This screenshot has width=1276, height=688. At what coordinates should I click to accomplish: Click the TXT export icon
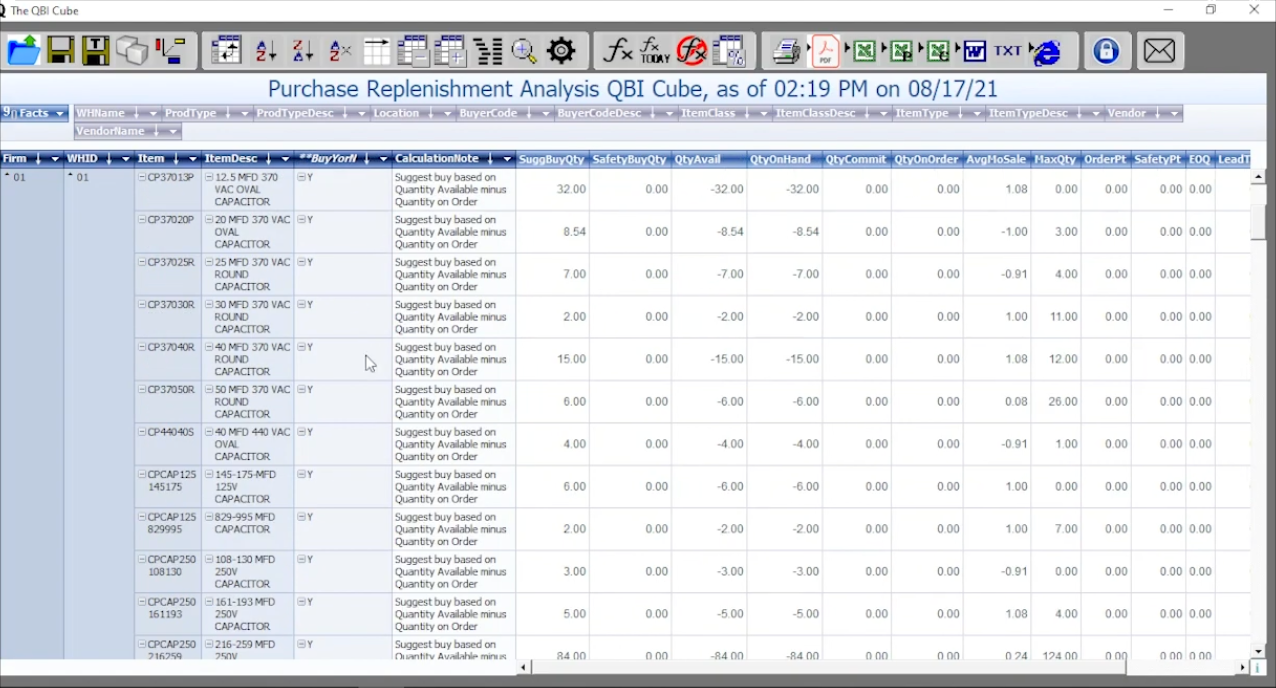(1008, 51)
